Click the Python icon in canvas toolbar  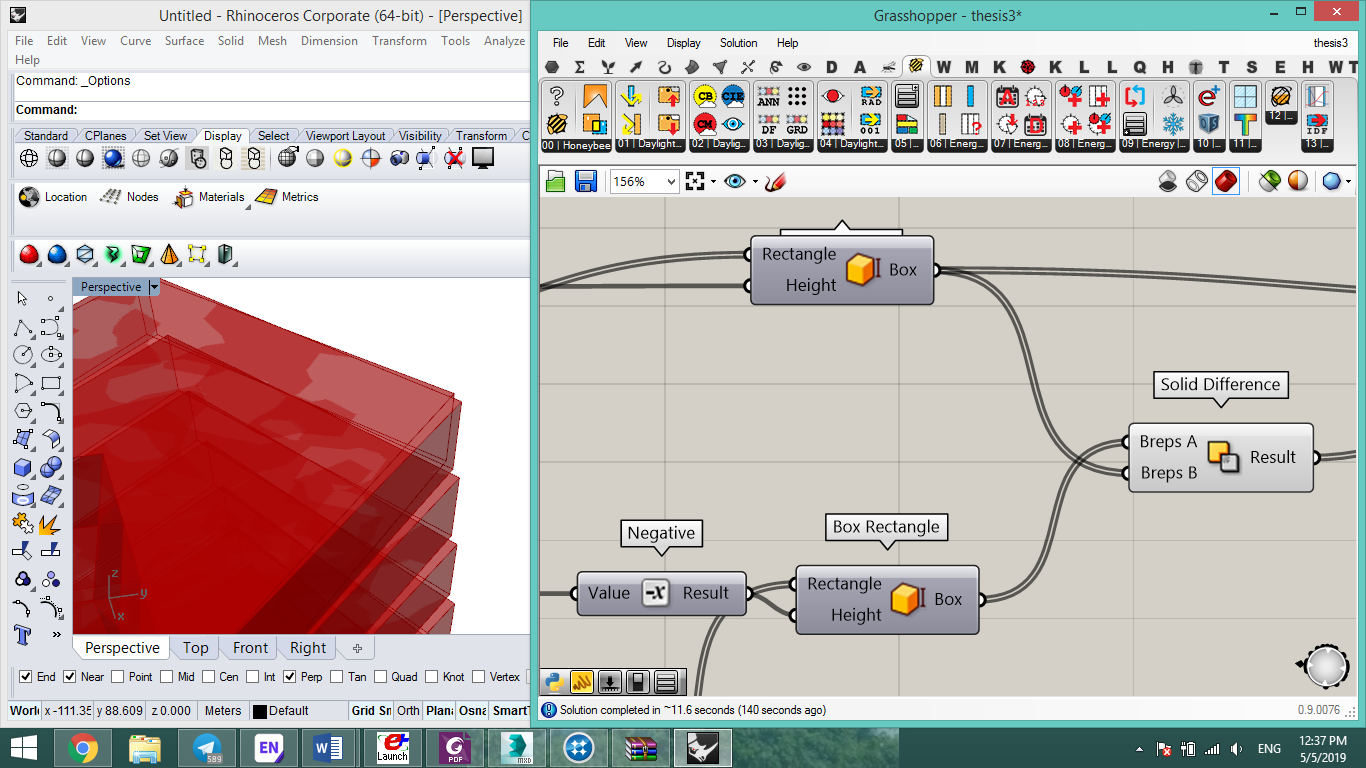(554, 682)
